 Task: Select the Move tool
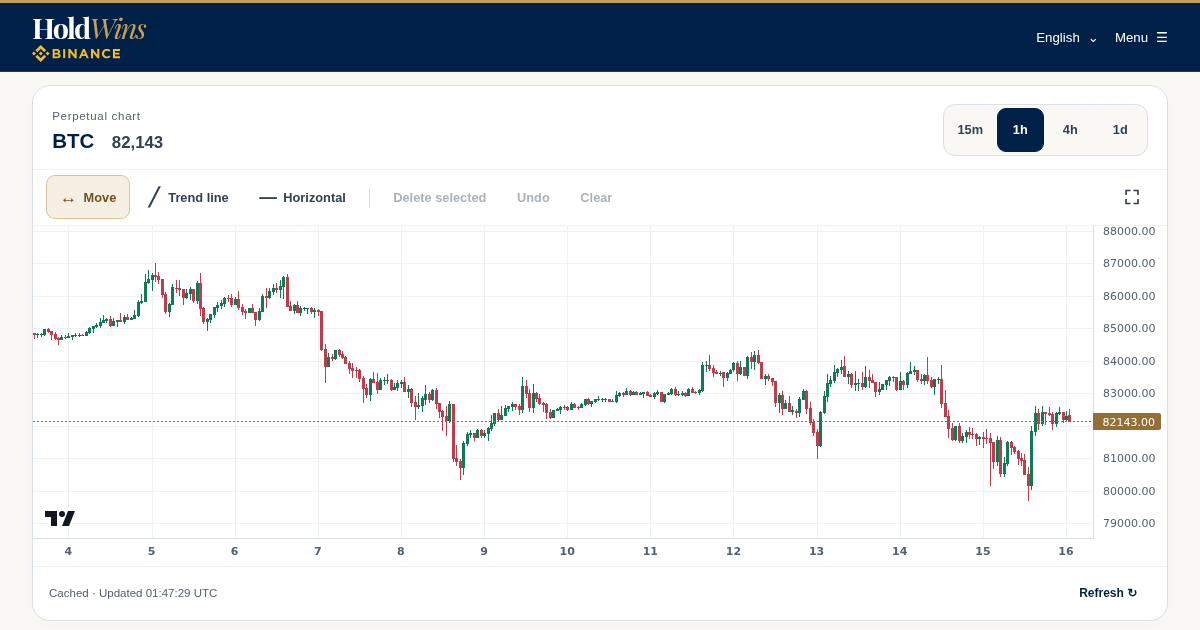coord(88,197)
